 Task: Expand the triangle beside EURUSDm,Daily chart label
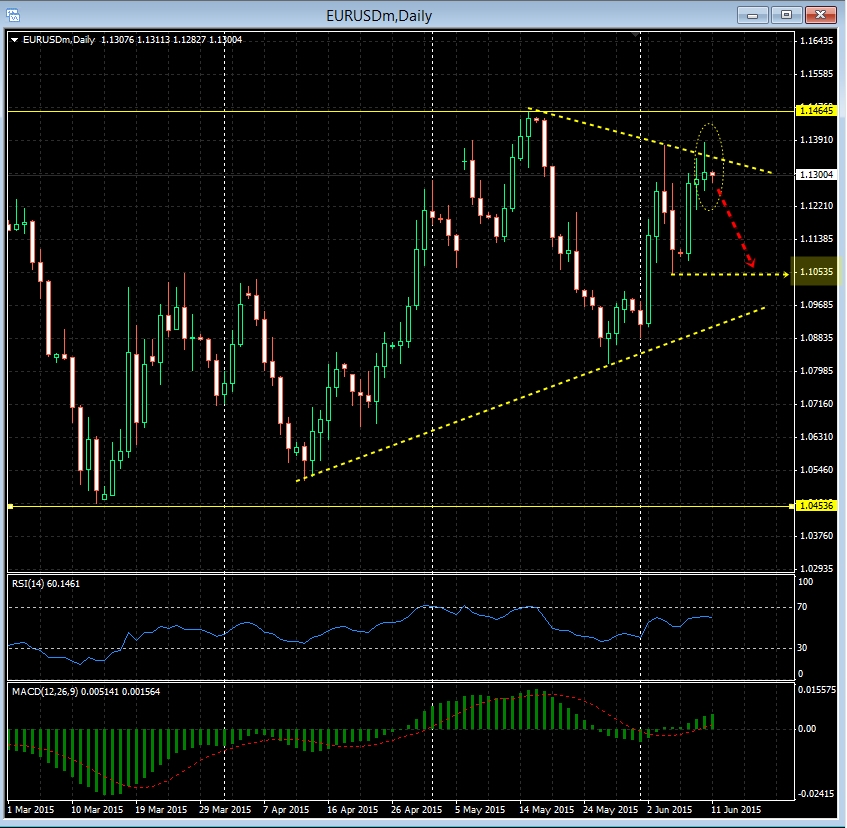15,40
